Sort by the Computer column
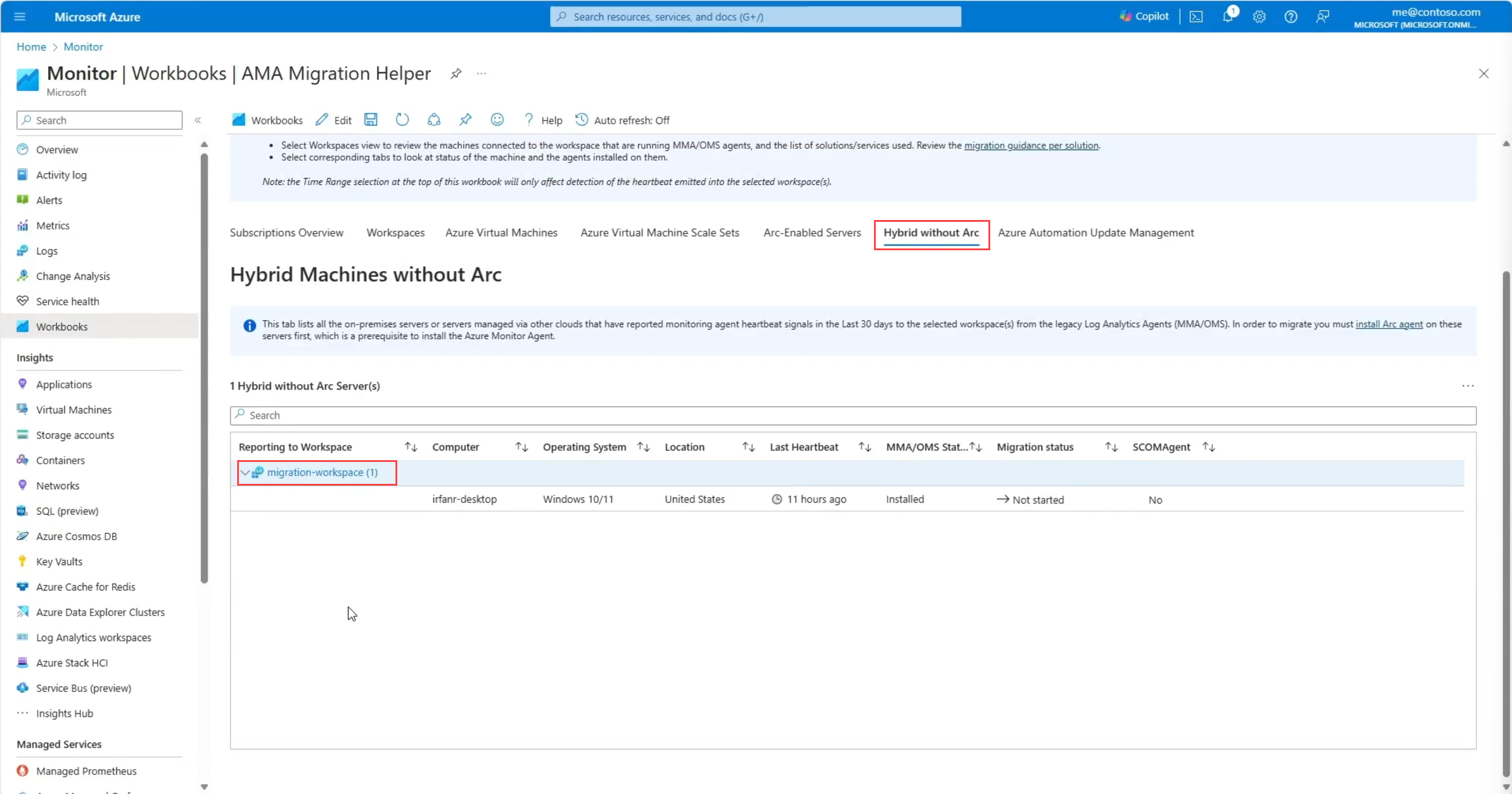The height and width of the screenshot is (794, 1512). pos(521,447)
